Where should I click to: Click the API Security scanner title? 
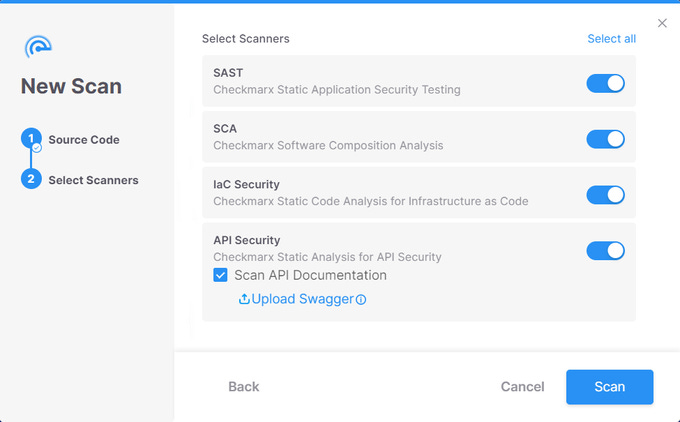tap(246, 240)
